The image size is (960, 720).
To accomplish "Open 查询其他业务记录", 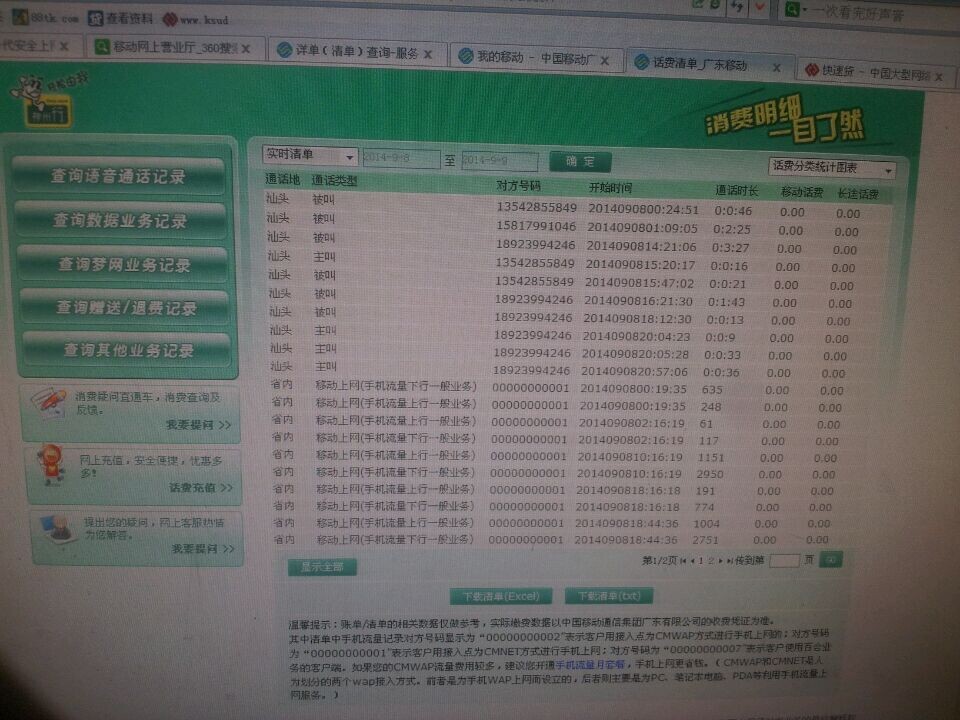I will click(x=128, y=350).
